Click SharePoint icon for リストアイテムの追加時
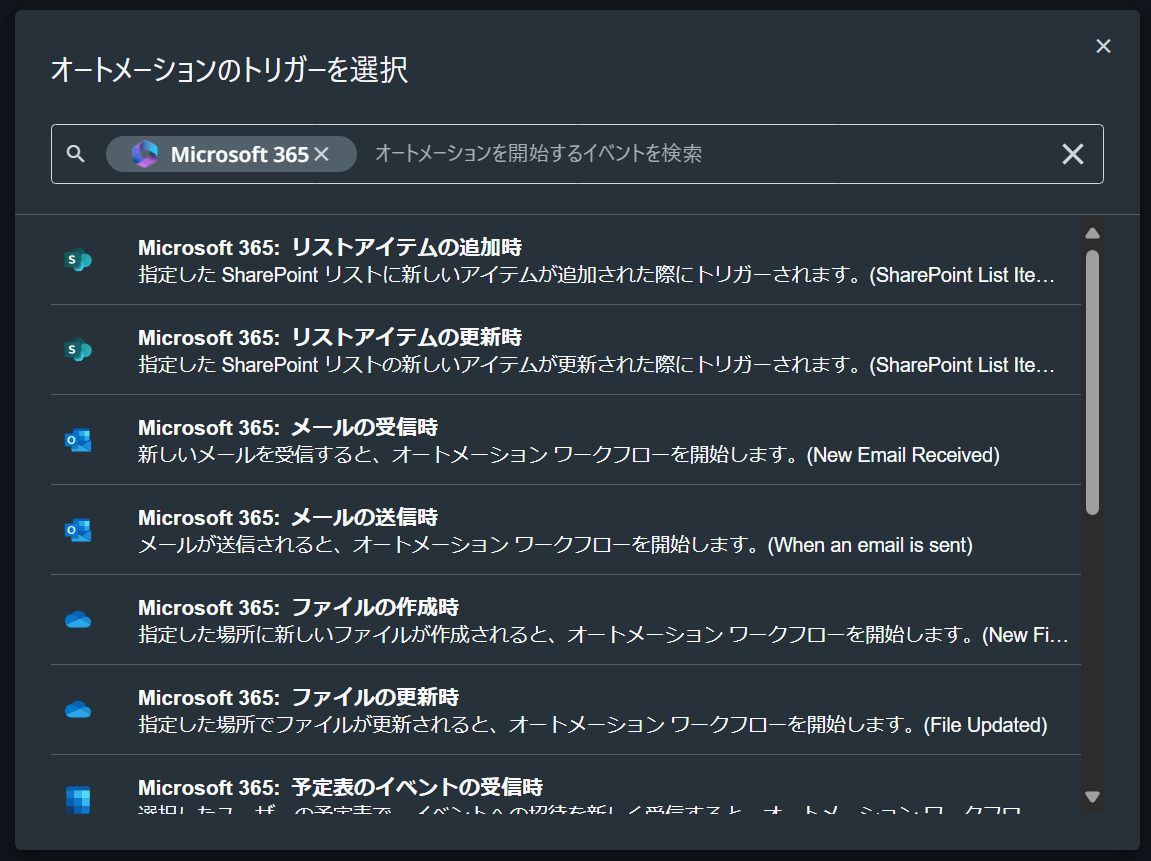1151x861 pixels. point(78,260)
